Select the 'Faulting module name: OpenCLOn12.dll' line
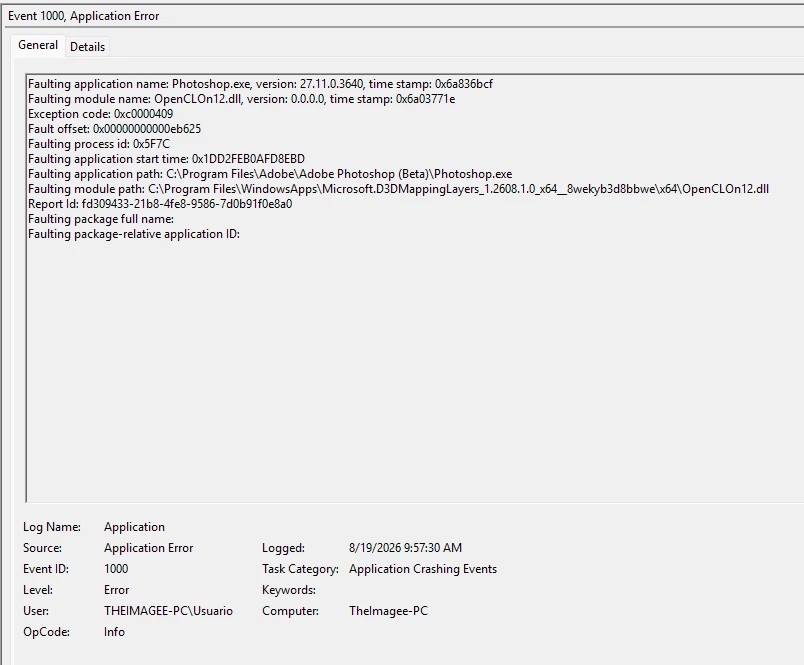This screenshot has width=804, height=665. pyautogui.click(x=242, y=99)
